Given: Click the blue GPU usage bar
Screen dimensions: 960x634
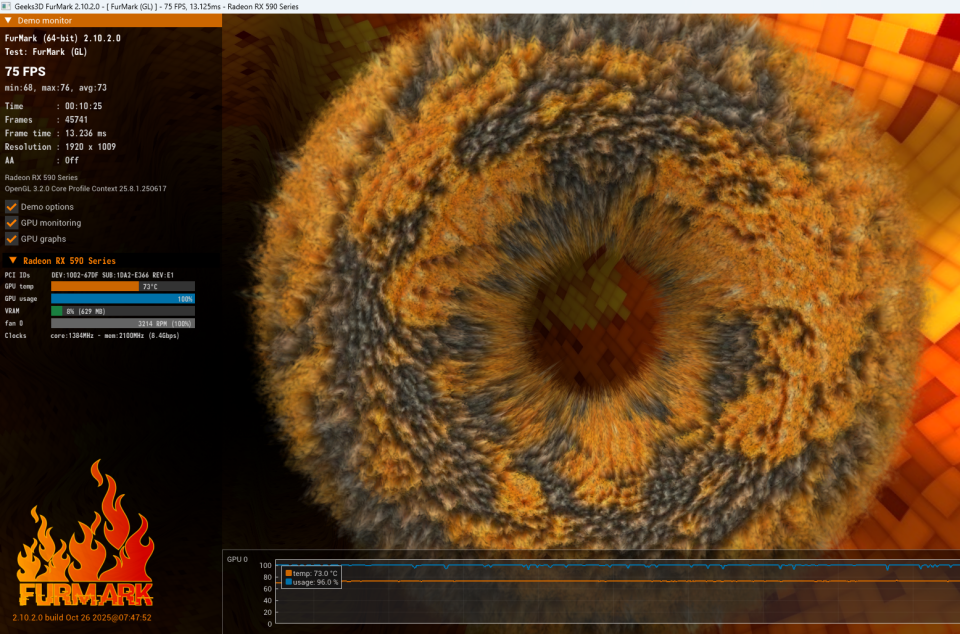Looking at the screenshot, I should tap(122, 299).
